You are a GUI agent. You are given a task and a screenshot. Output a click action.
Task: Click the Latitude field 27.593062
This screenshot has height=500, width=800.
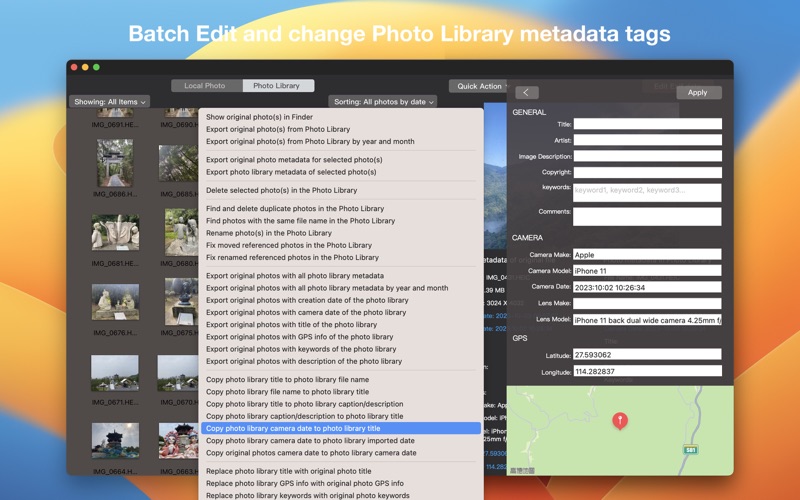click(647, 355)
